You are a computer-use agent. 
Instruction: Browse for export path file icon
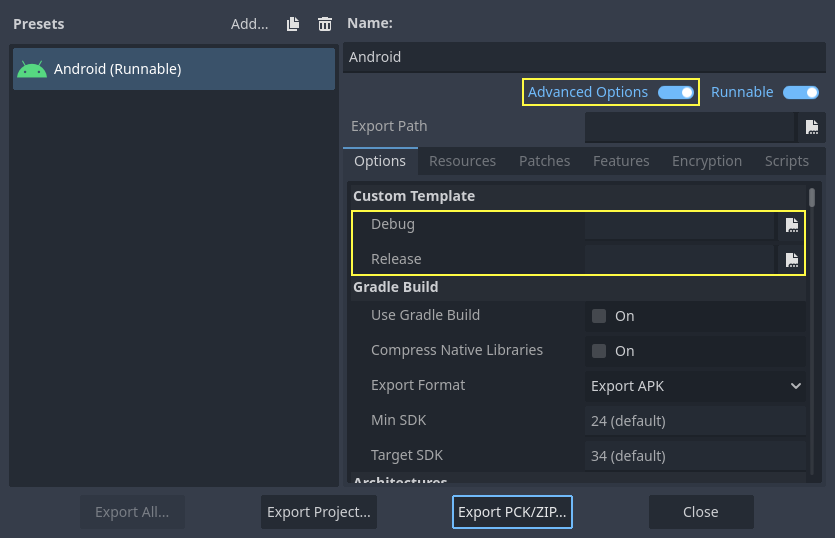tap(812, 127)
